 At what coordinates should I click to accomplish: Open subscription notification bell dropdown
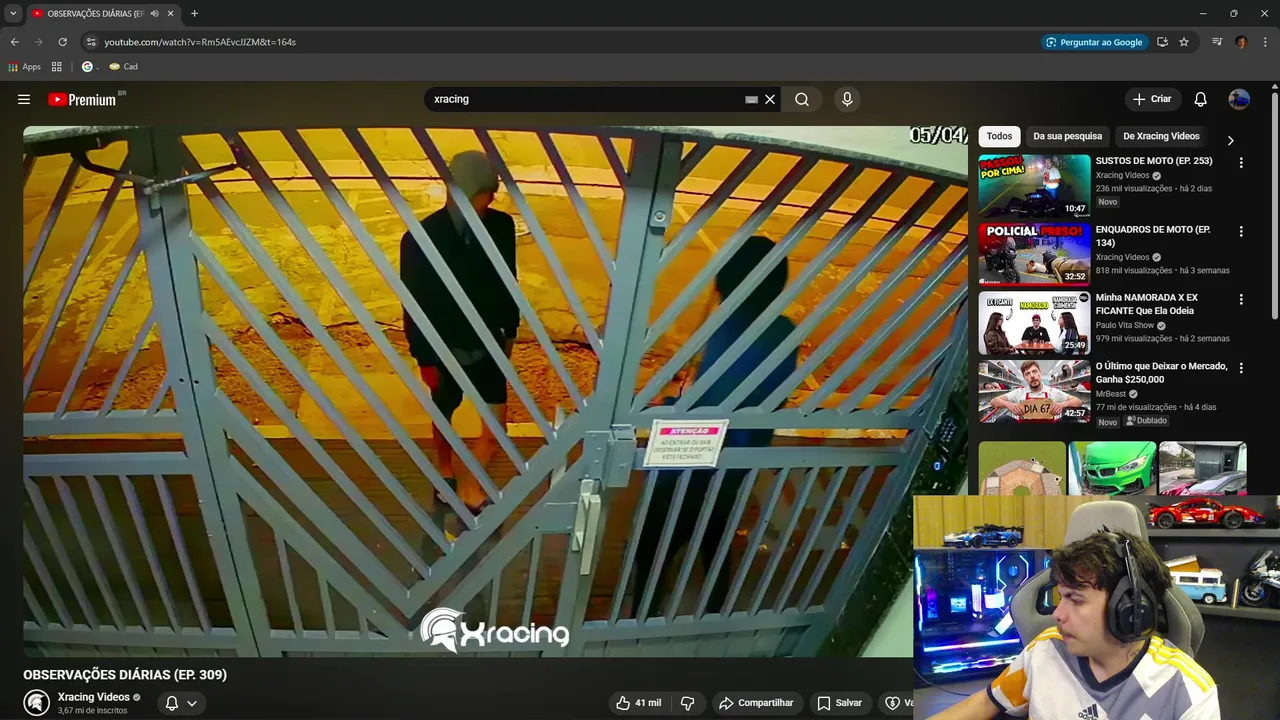click(181, 703)
